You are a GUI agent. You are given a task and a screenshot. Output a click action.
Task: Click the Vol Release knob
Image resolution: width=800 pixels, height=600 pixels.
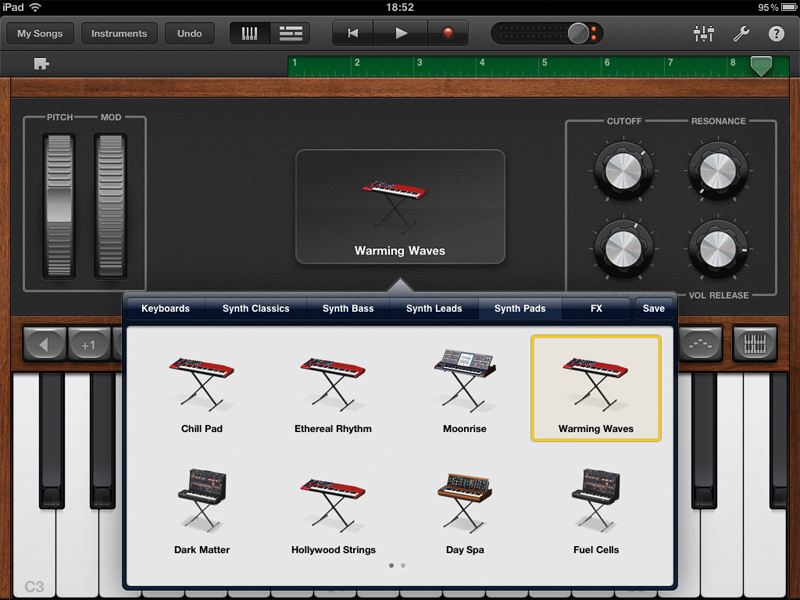click(718, 249)
